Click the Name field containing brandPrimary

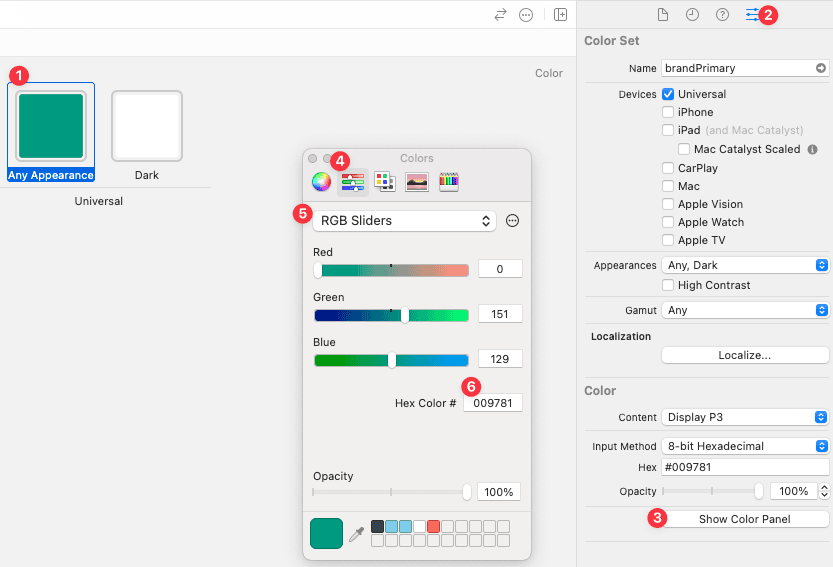tap(745, 68)
